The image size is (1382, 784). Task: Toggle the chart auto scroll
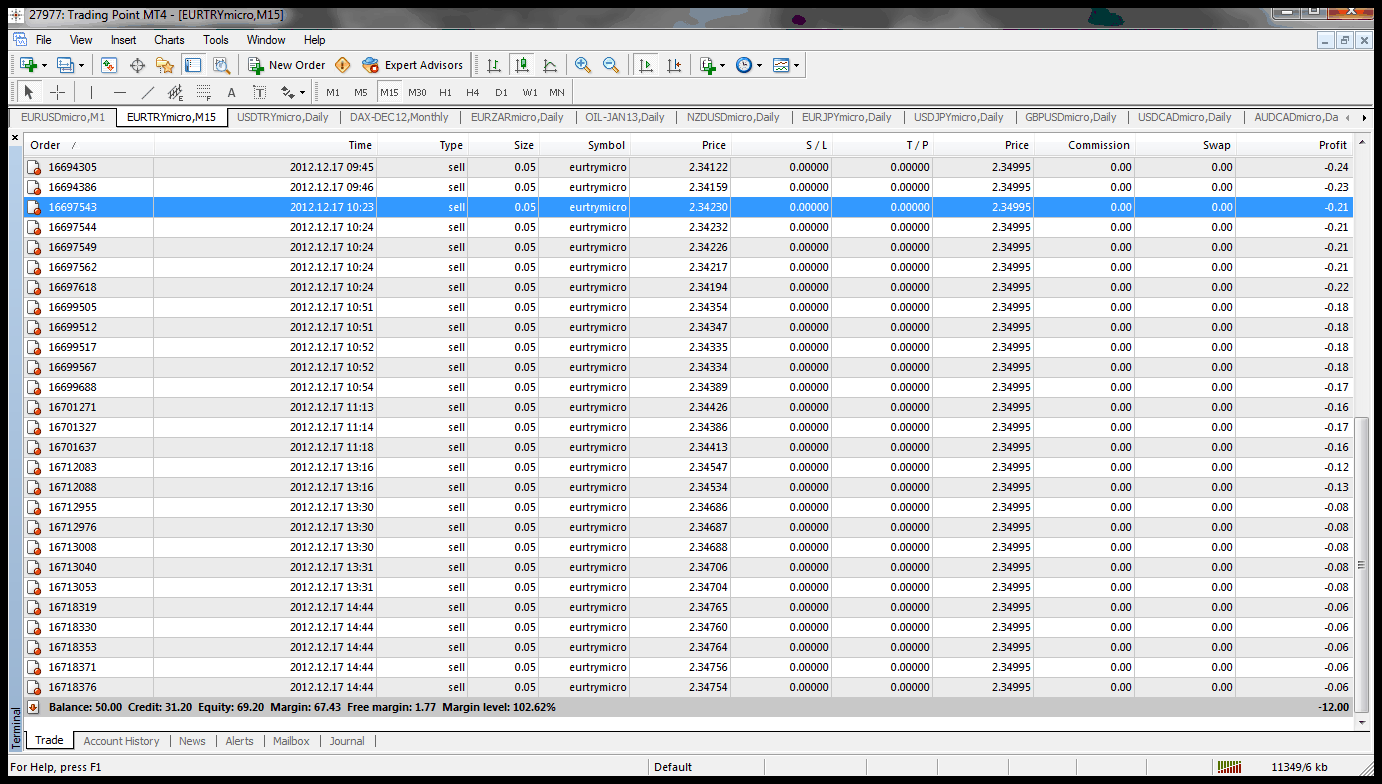pos(646,65)
